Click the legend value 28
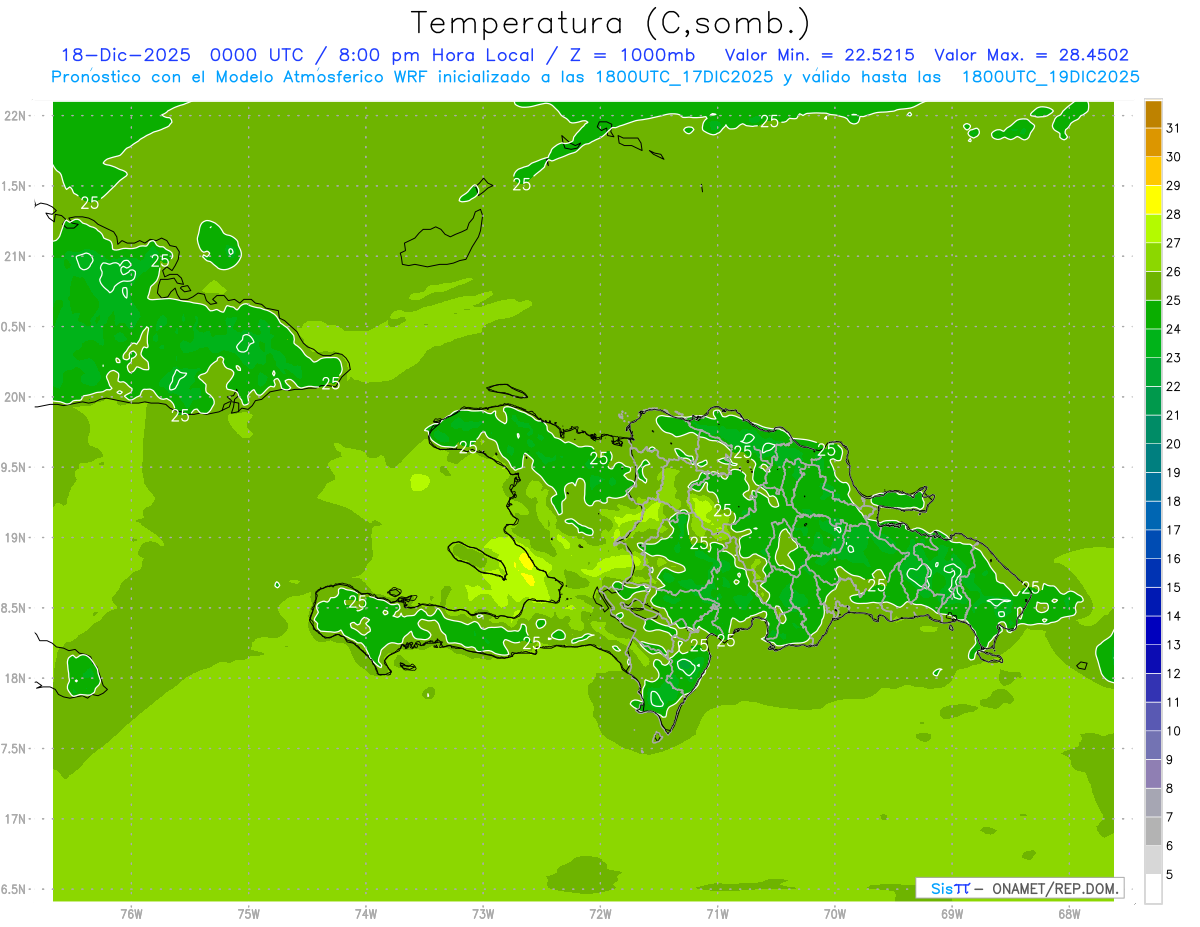The image size is (1200, 927). [x=1174, y=214]
